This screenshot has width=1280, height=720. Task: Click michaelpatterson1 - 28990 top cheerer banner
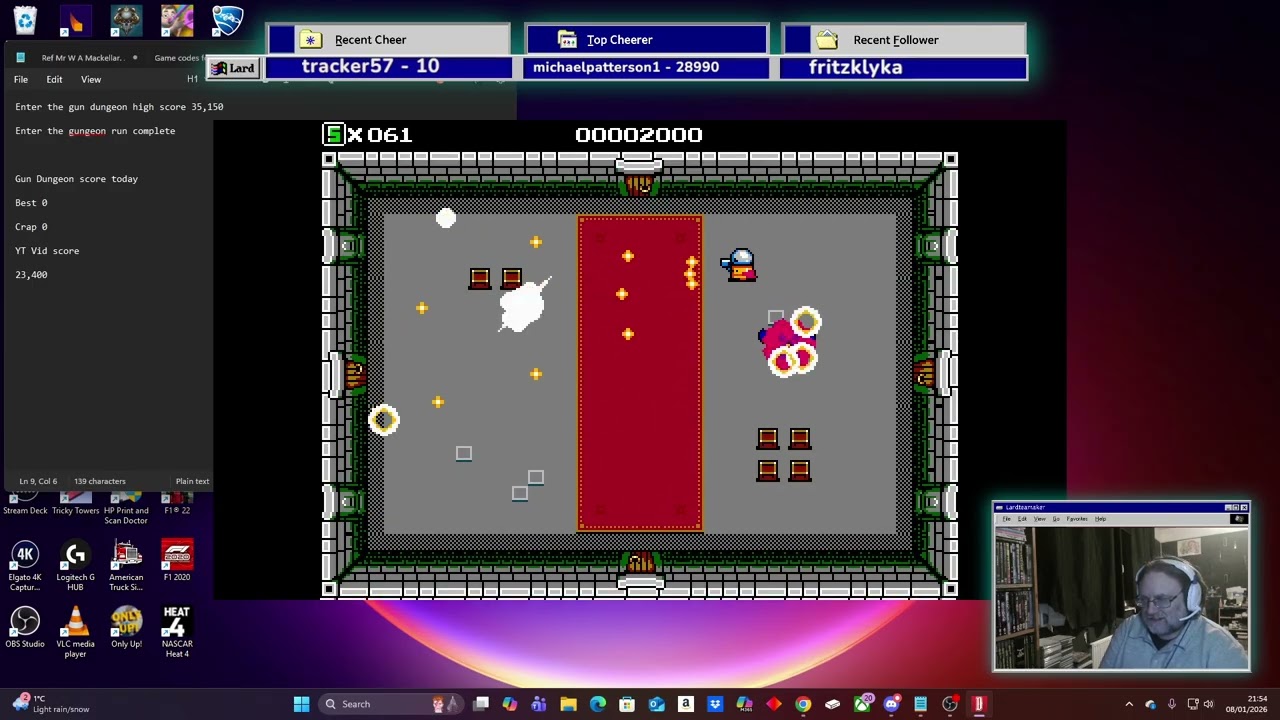(x=646, y=67)
